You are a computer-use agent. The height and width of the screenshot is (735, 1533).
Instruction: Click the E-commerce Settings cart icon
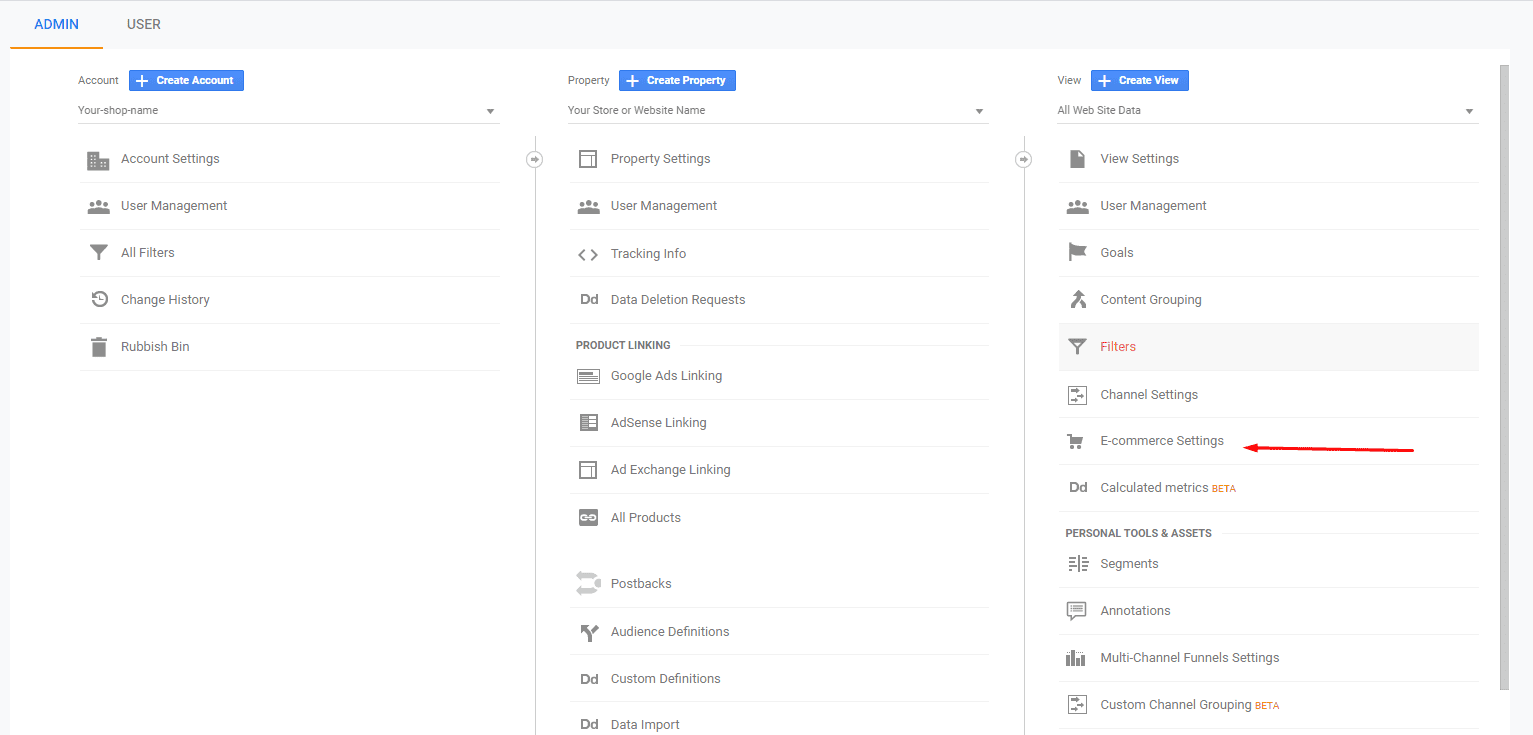1076,442
